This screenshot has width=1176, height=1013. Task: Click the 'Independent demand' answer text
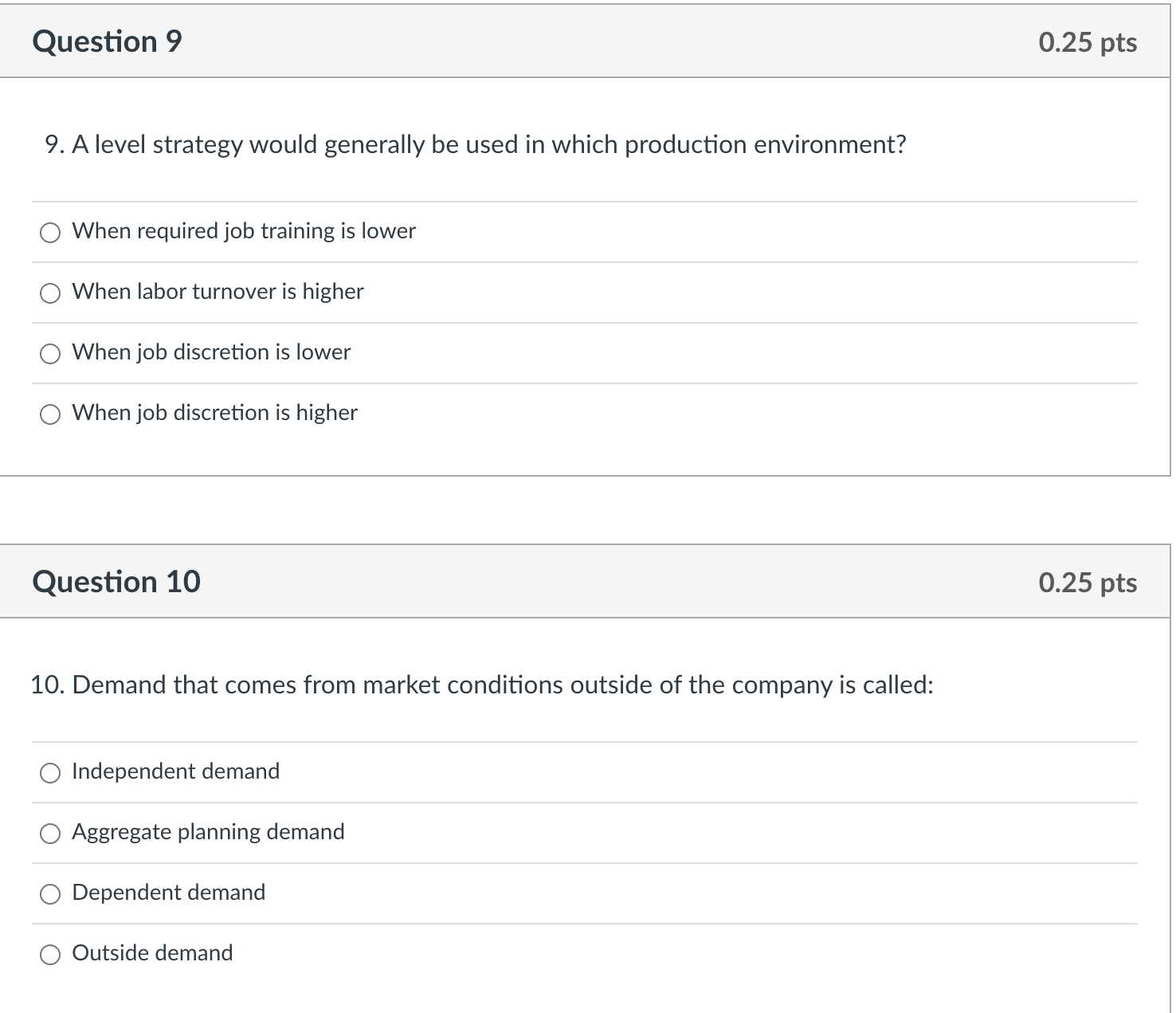[x=175, y=772]
